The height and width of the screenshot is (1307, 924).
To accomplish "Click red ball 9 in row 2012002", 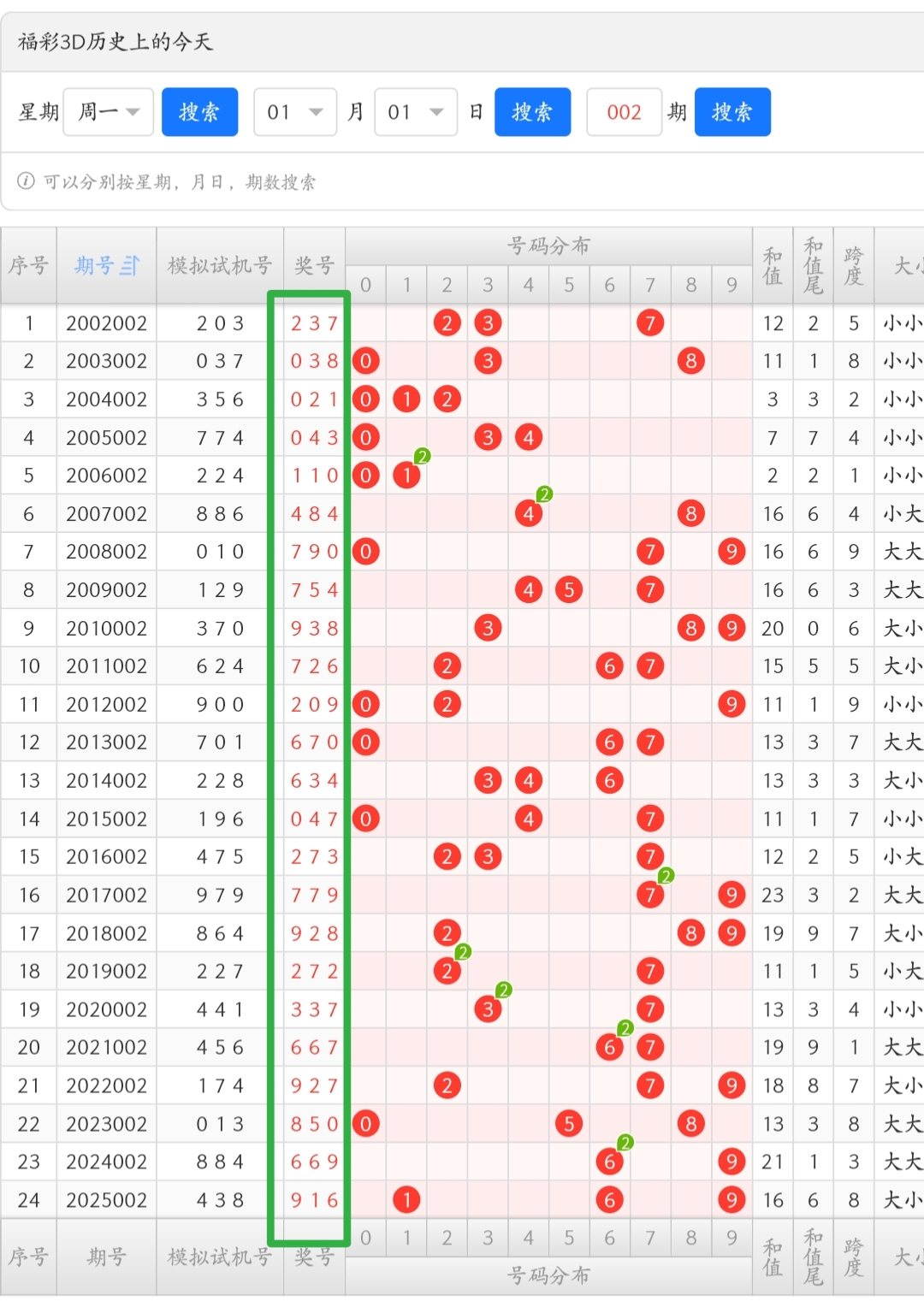I will (x=731, y=705).
